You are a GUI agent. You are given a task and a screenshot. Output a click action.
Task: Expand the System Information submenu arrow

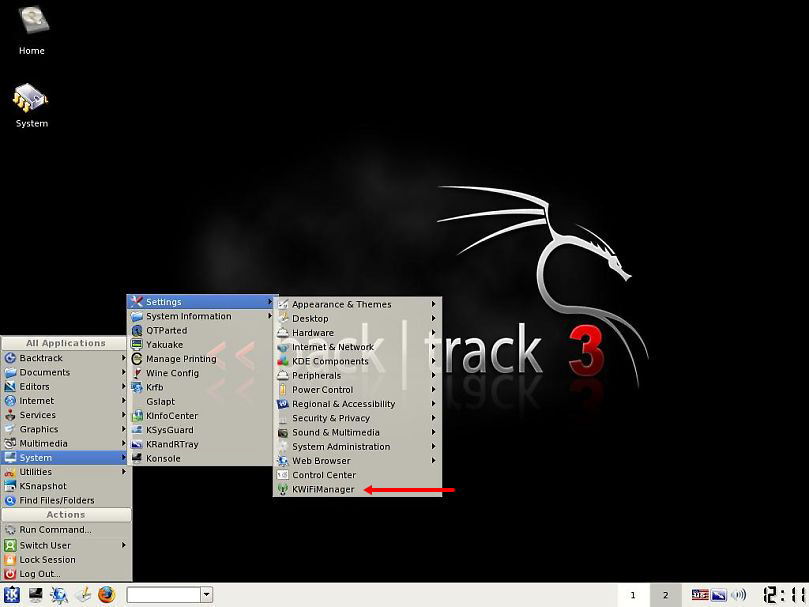[270, 316]
